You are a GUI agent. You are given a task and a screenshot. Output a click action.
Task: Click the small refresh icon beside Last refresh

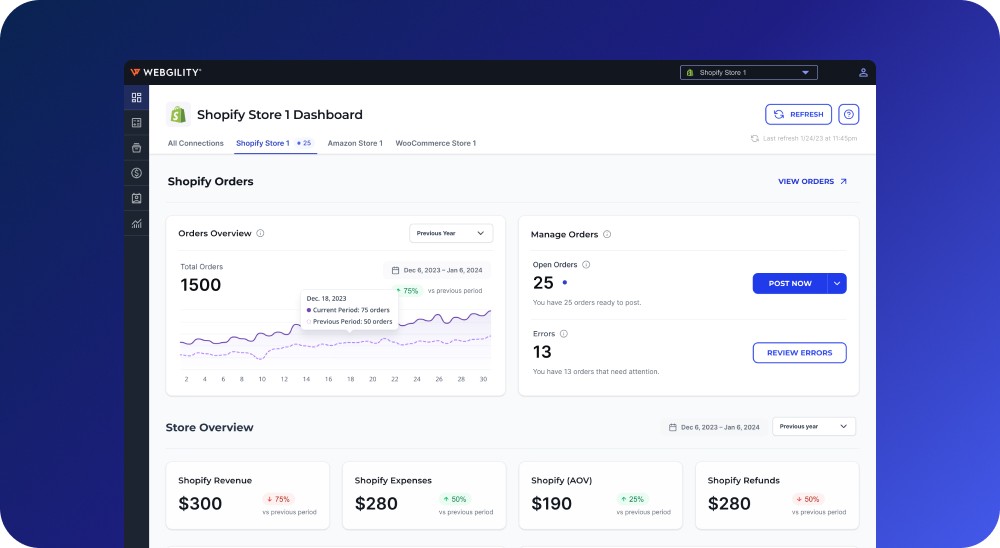[x=754, y=138]
